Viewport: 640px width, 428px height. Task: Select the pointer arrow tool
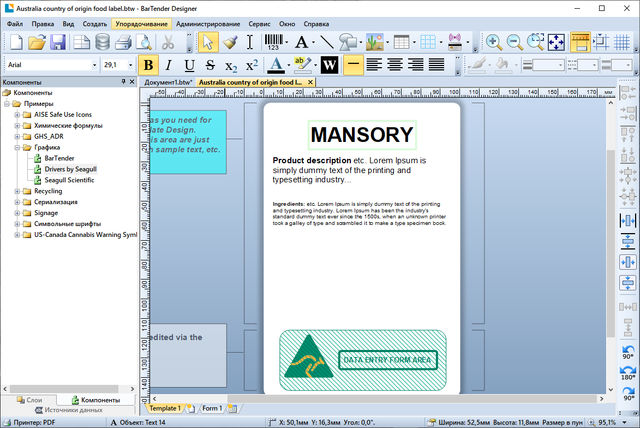click(208, 42)
